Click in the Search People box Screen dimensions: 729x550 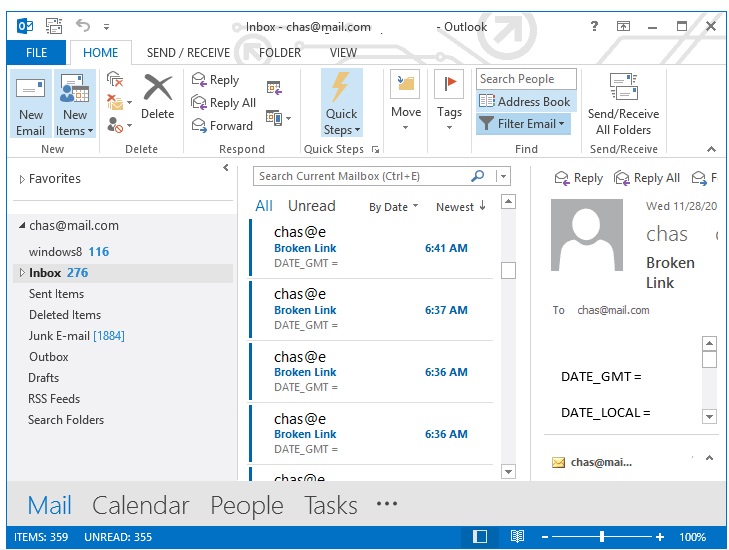tap(526, 79)
